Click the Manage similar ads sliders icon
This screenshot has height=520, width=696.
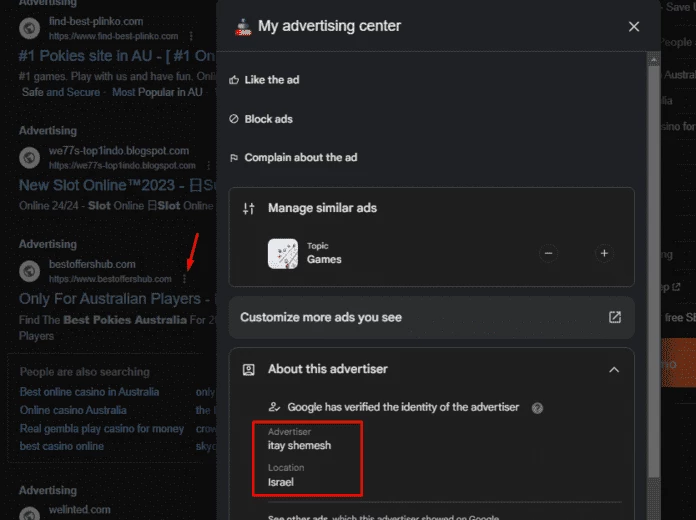(x=249, y=208)
